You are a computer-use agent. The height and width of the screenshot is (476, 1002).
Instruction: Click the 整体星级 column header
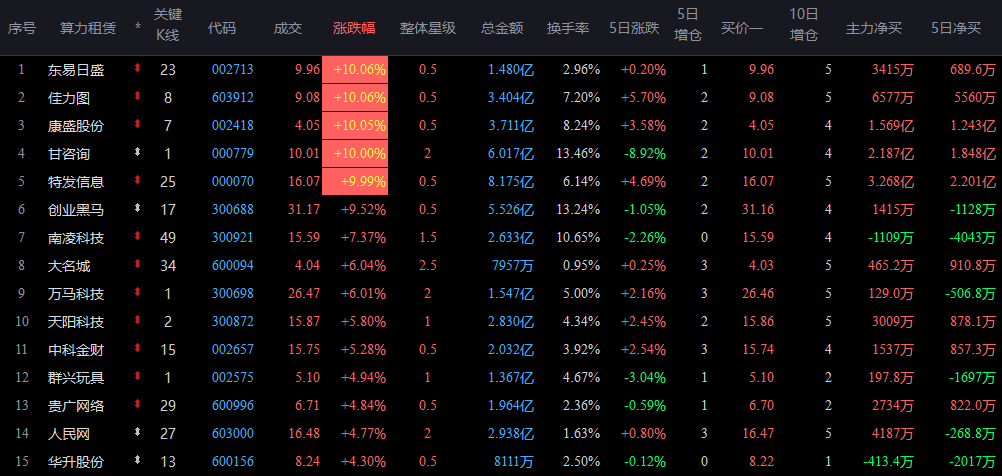[x=428, y=28]
